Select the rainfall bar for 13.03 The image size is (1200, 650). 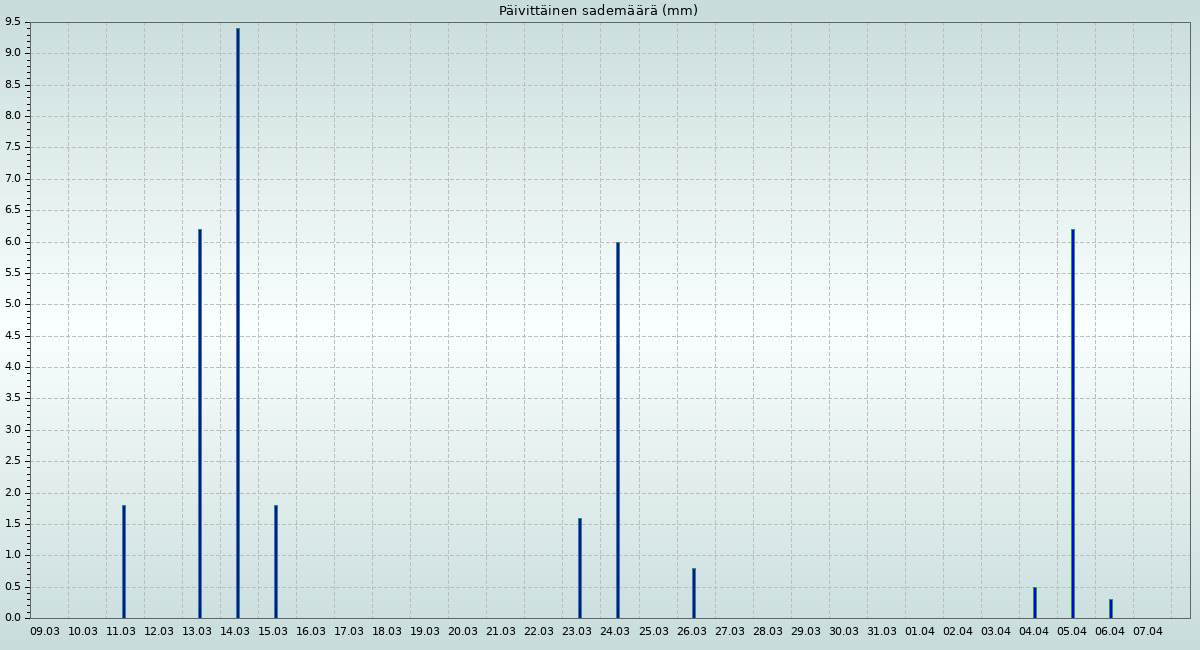(x=200, y=423)
